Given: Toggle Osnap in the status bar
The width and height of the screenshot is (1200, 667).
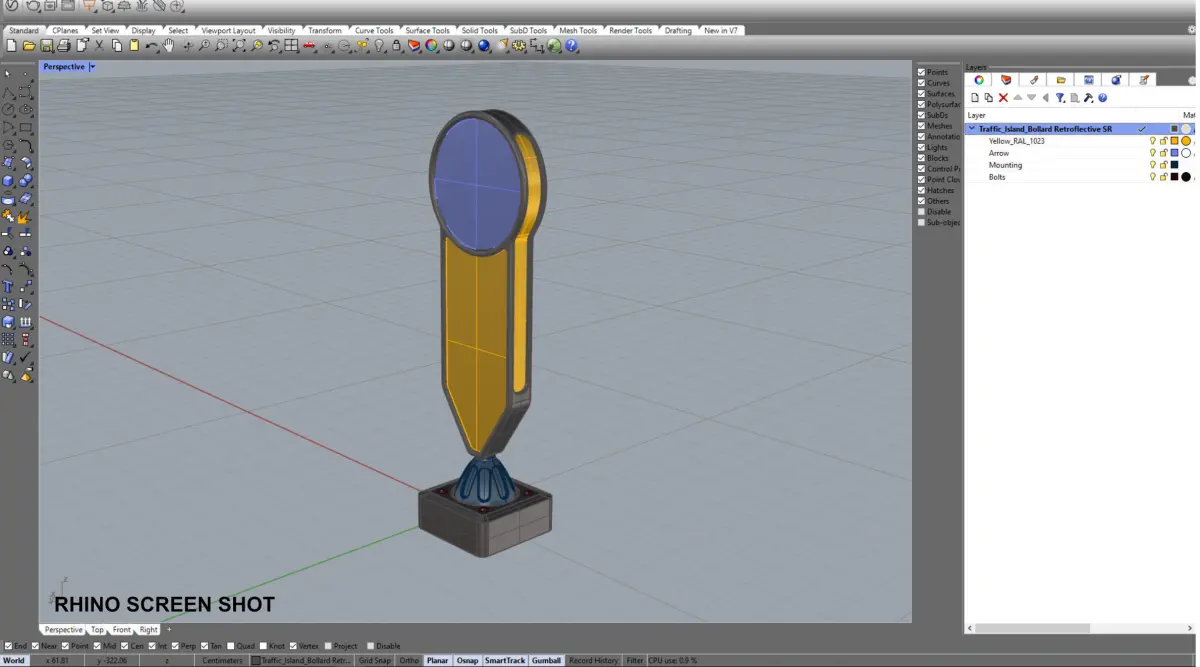Looking at the screenshot, I should pos(467,660).
